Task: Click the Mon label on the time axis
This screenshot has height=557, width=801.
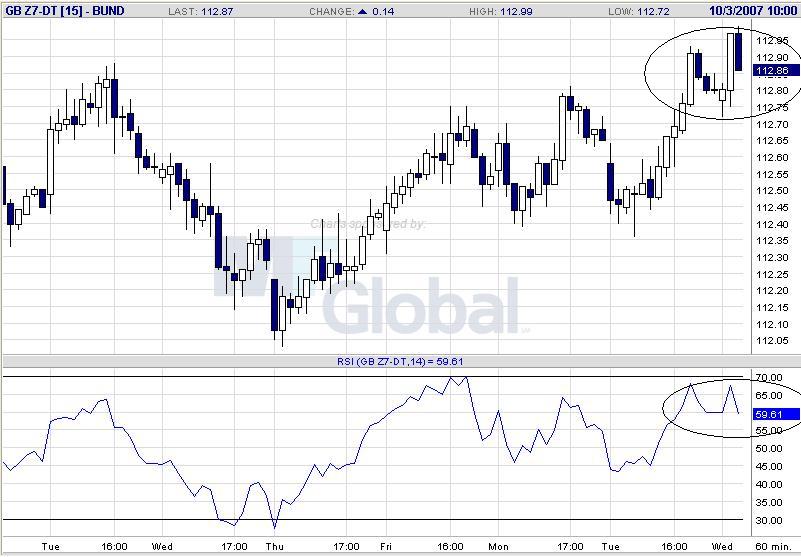Action: point(499,547)
